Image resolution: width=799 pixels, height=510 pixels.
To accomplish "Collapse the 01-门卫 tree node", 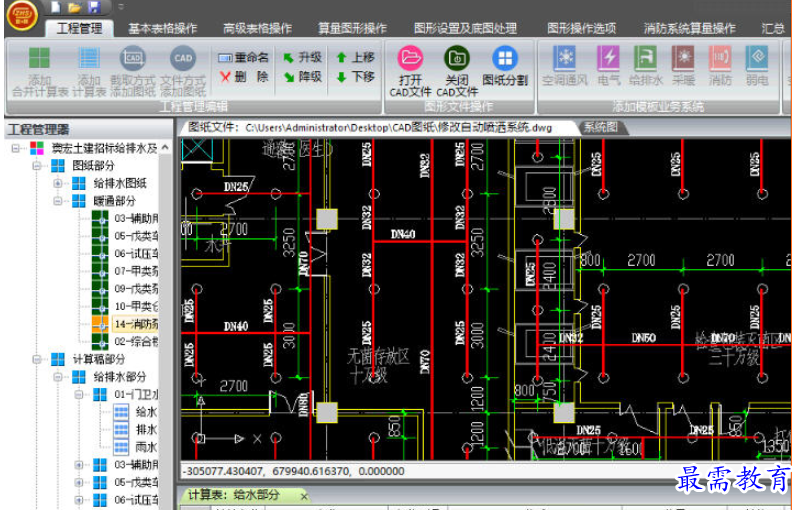I will [78, 395].
